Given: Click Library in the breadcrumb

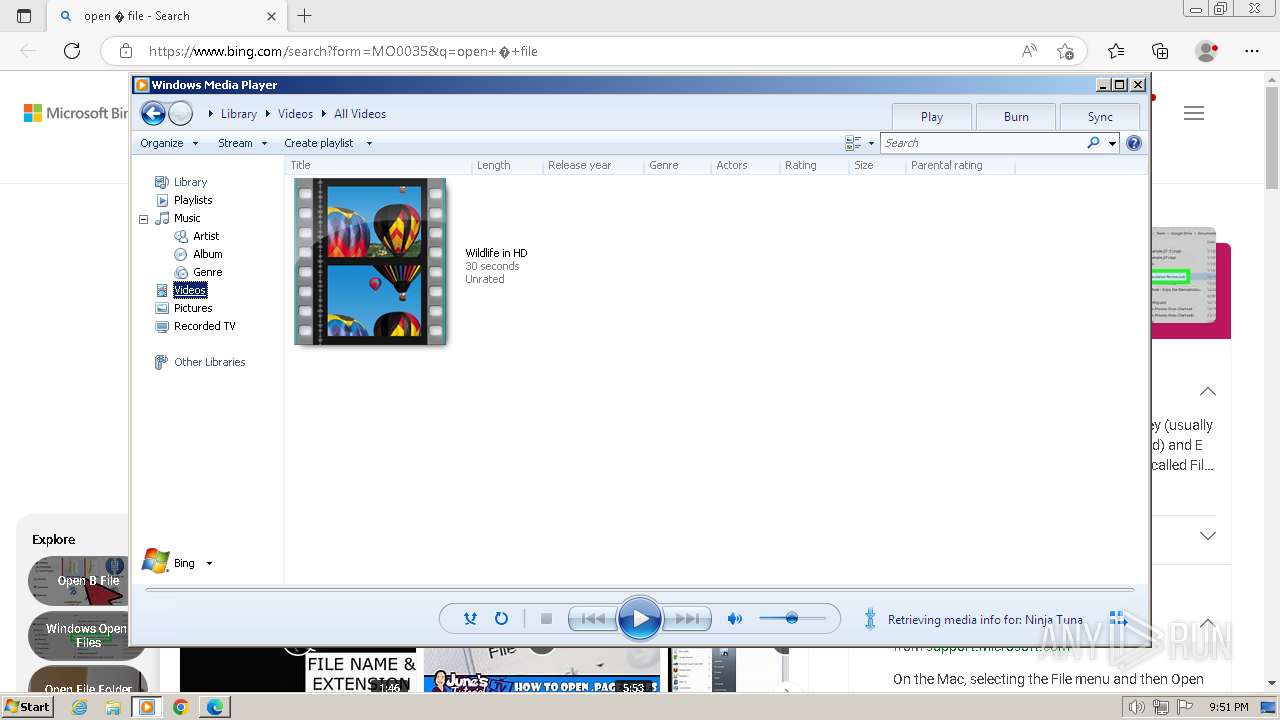Looking at the screenshot, I should click(x=239, y=114).
